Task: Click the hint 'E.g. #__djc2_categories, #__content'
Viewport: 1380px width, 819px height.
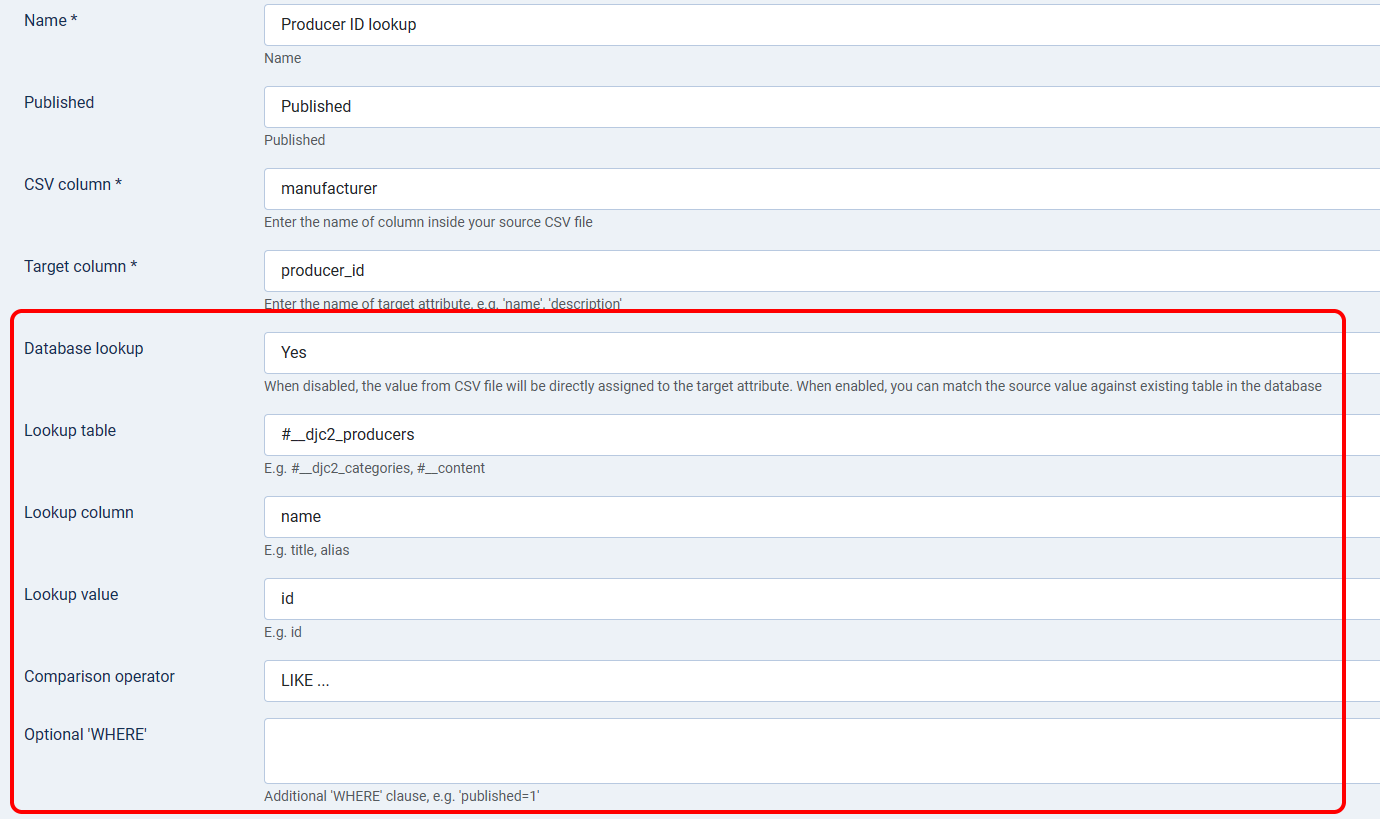Action: [375, 468]
